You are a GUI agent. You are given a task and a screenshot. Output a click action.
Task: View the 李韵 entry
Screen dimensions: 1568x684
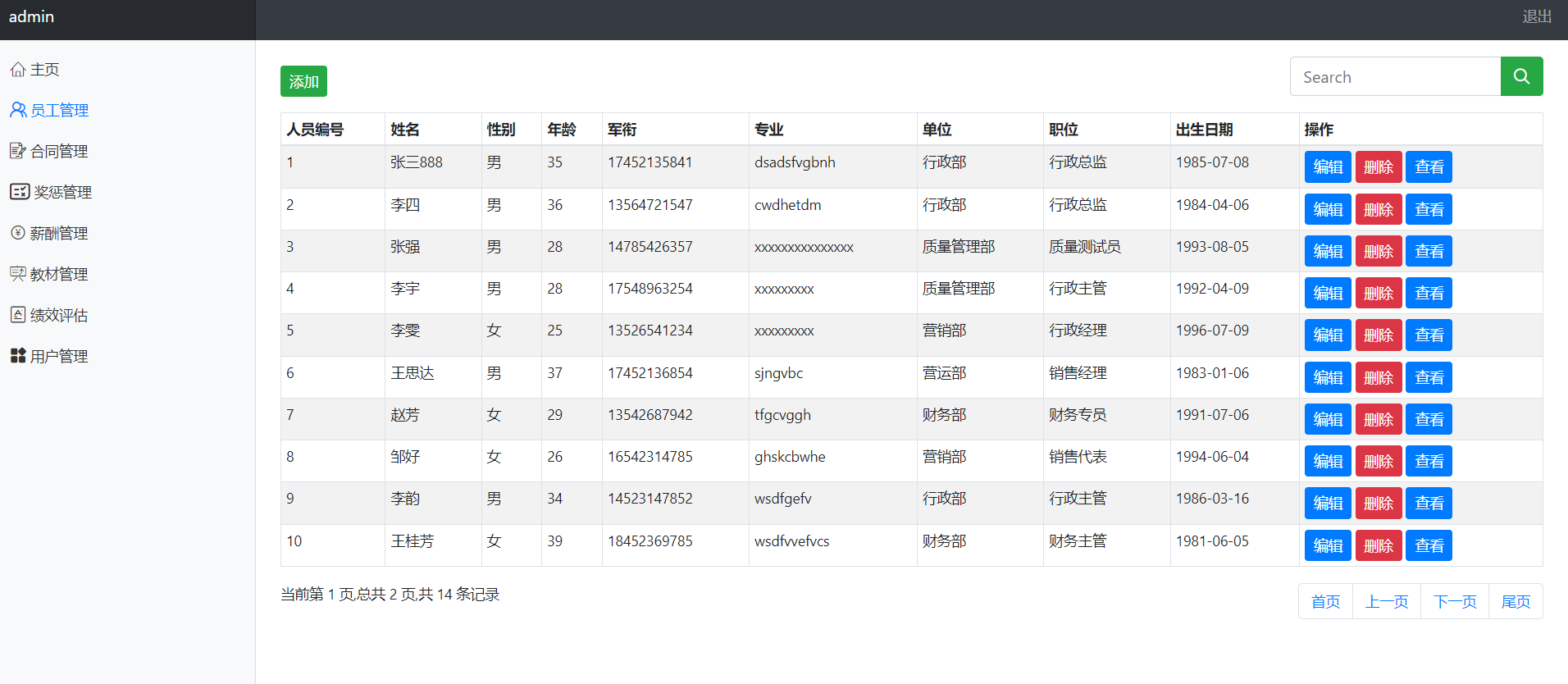[x=1429, y=503]
